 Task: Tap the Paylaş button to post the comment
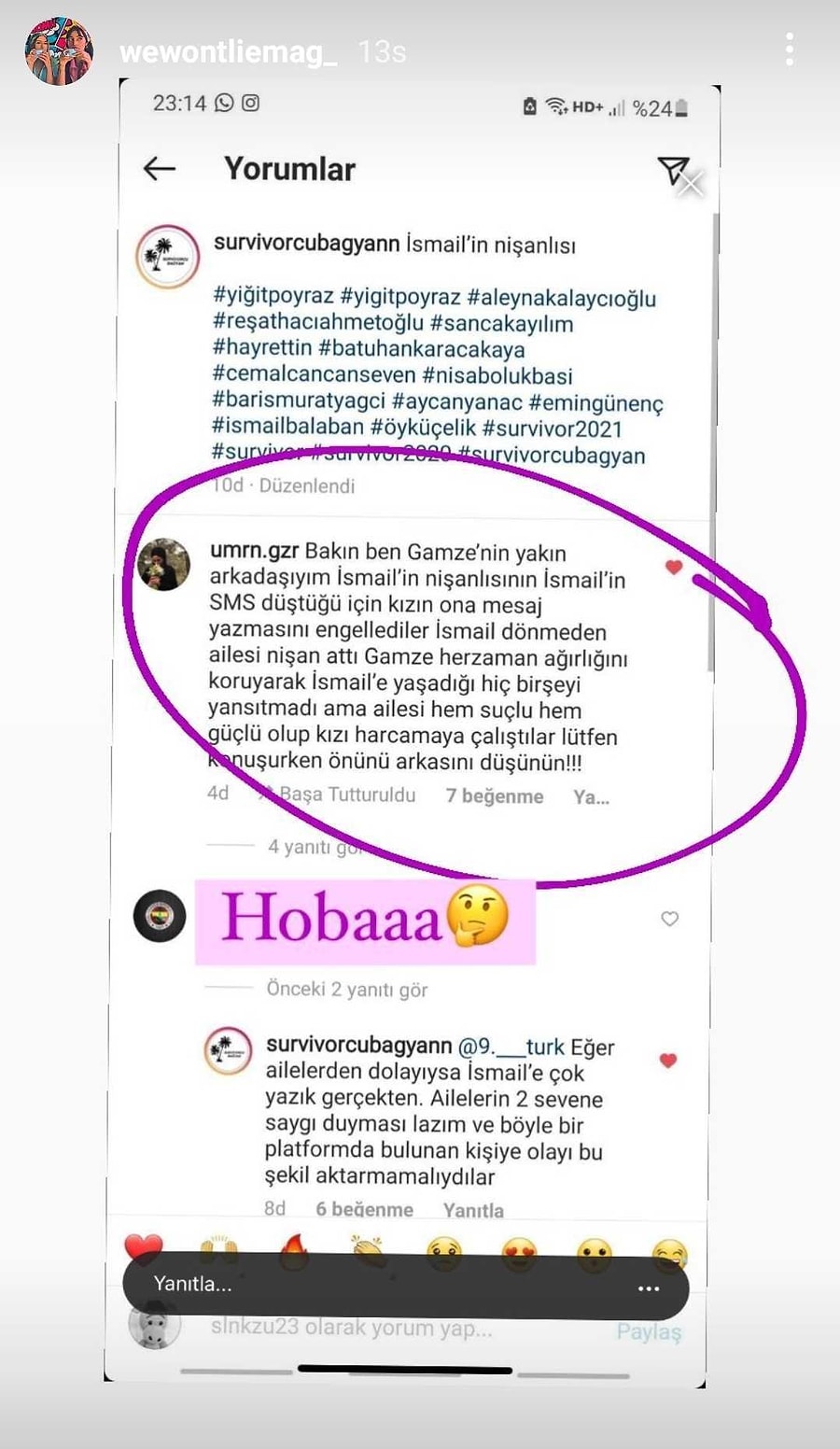(x=649, y=1331)
